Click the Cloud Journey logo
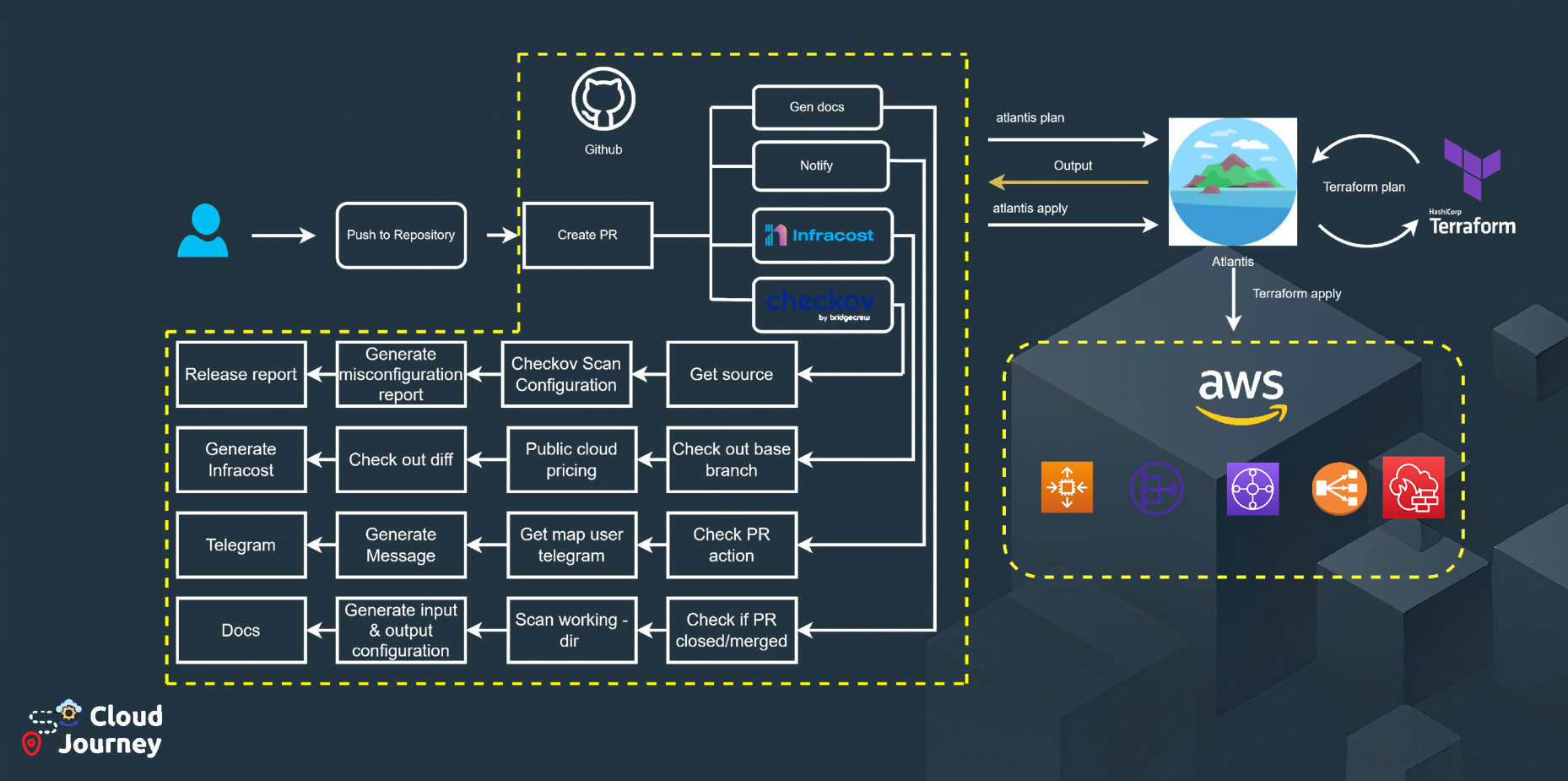This screenshot has height=781, width=1568. pos(95,729)
